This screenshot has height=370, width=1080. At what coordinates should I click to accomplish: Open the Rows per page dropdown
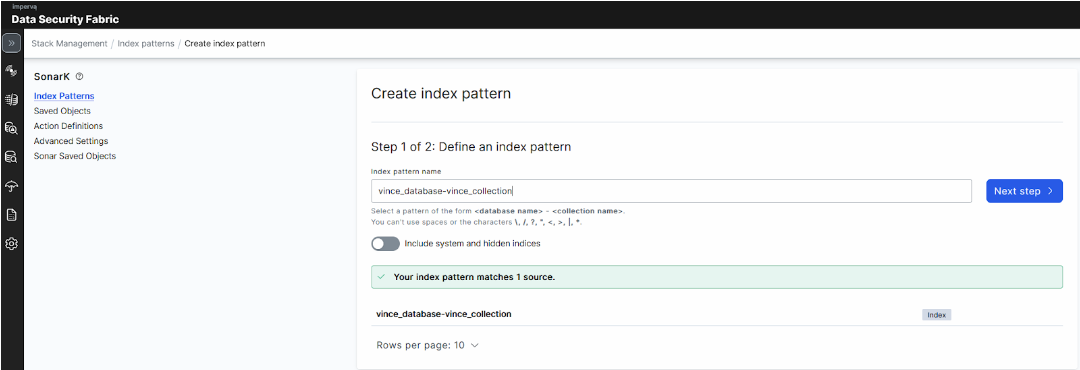(427, 345)
